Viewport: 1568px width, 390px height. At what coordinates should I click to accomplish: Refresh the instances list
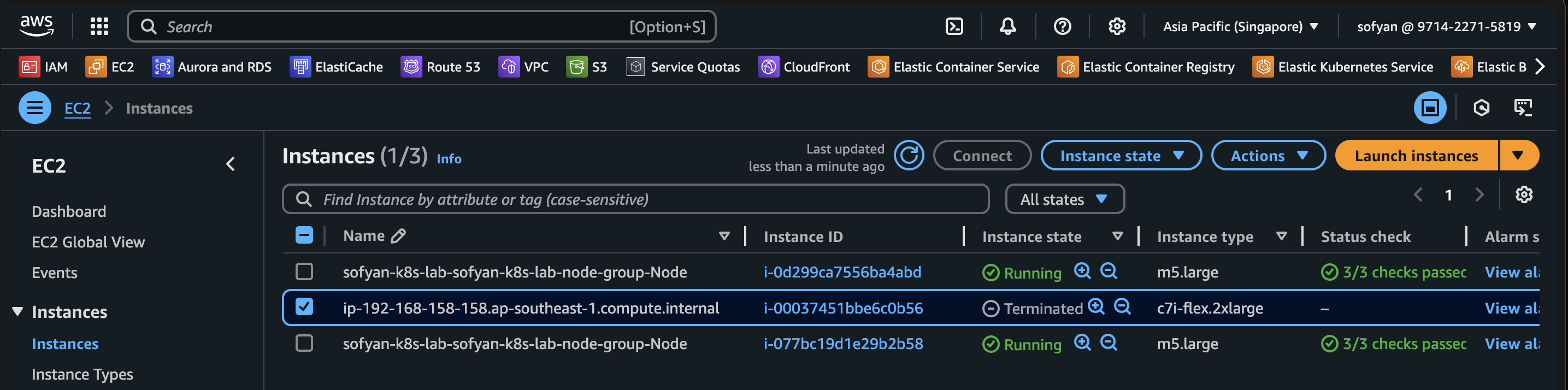[x=909, y=156]
